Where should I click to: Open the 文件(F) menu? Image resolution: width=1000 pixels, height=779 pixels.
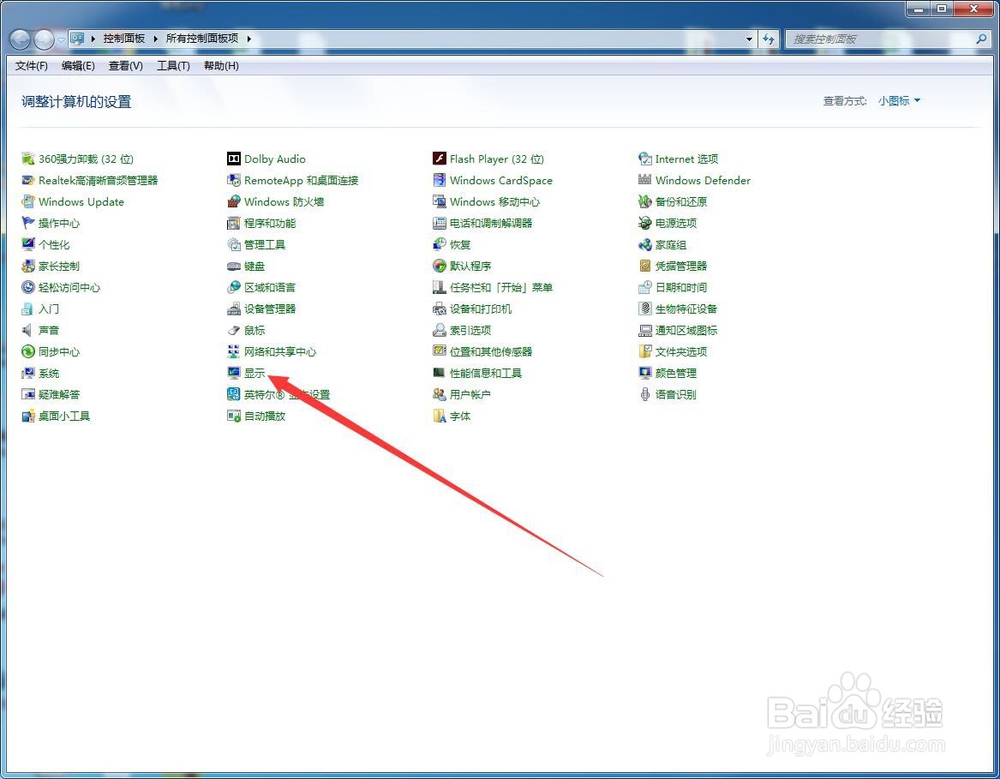point(31,66)
